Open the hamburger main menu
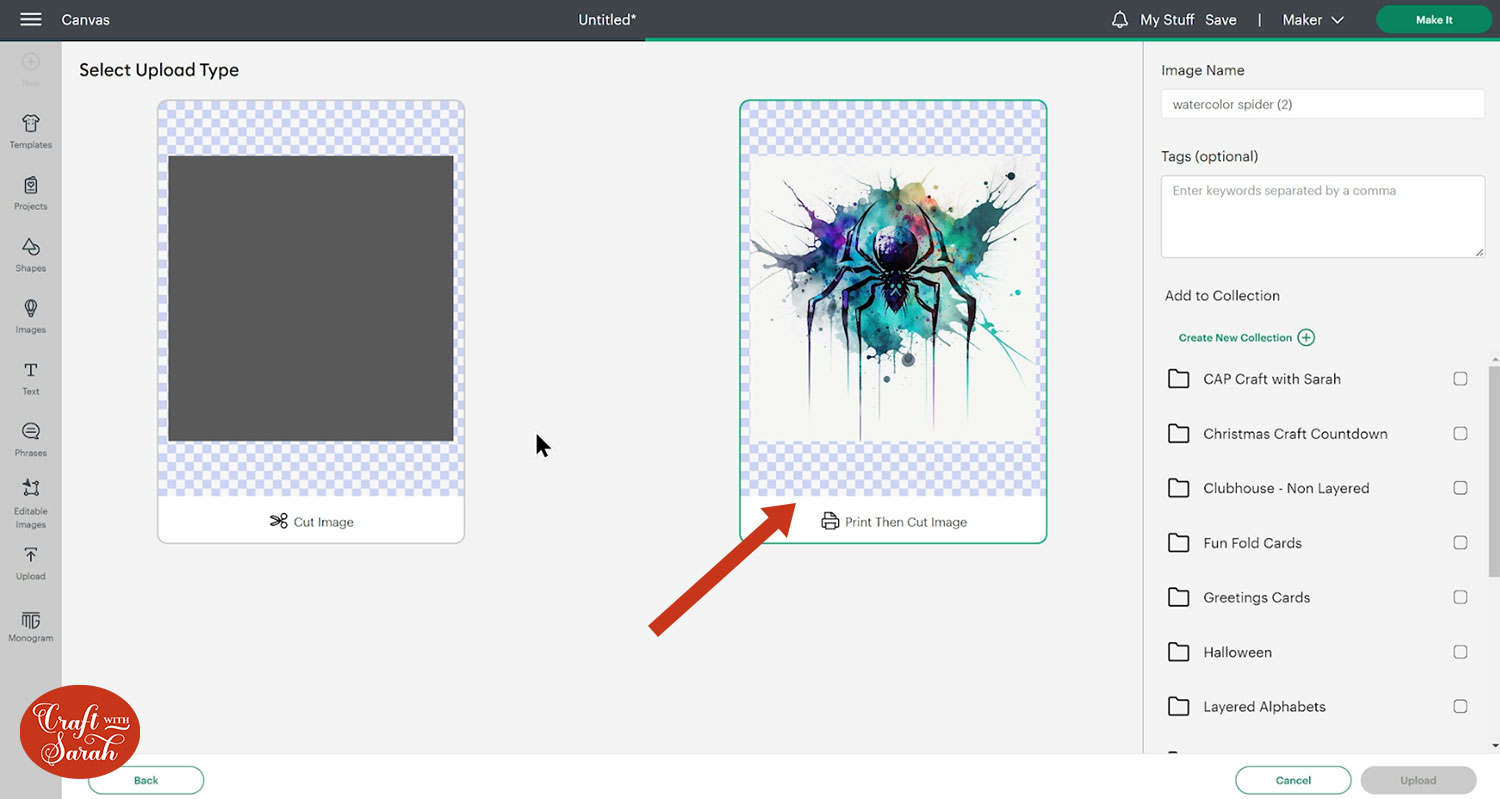Image resolution: width=1500 pixels, height=799 pixels. click(x=31, y=20)
